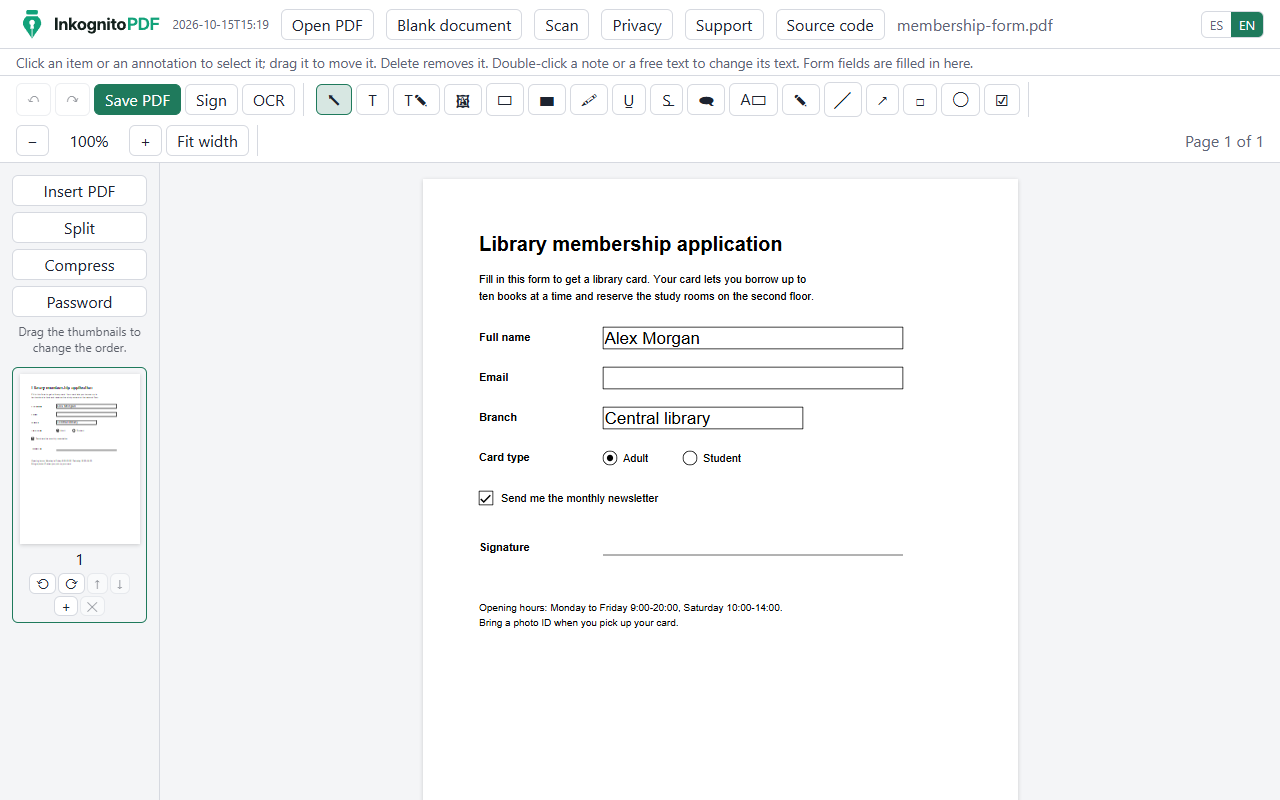1280x800 pixels.
Task: Choose the wide outlined rectangle tool
Action: pos(505,100)
